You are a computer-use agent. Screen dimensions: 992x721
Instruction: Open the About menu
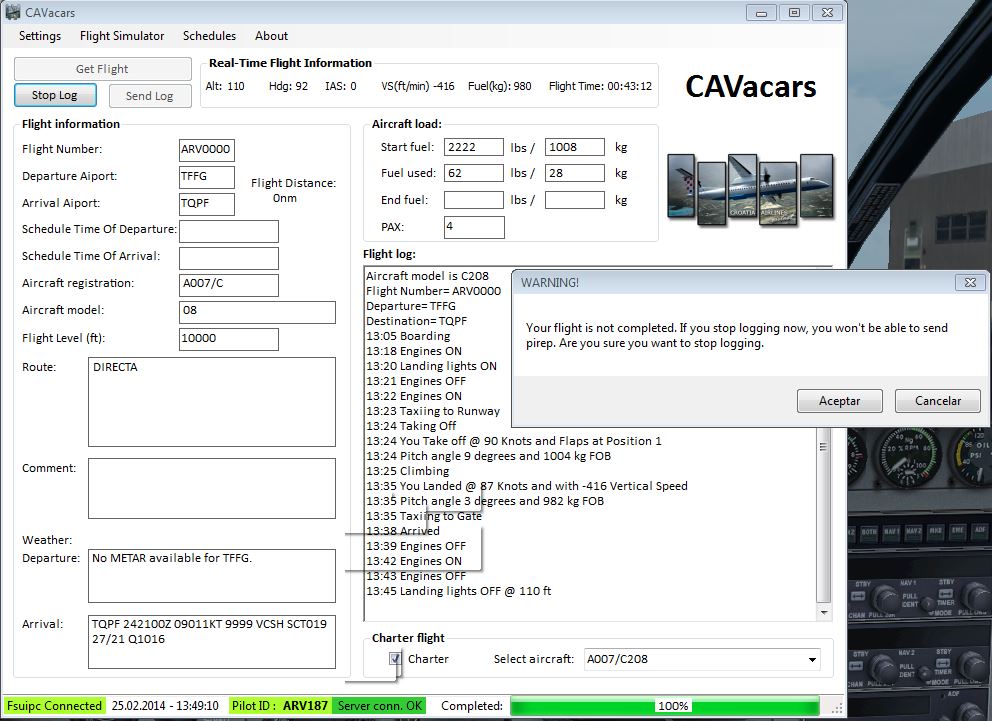(x=271, y=36)
